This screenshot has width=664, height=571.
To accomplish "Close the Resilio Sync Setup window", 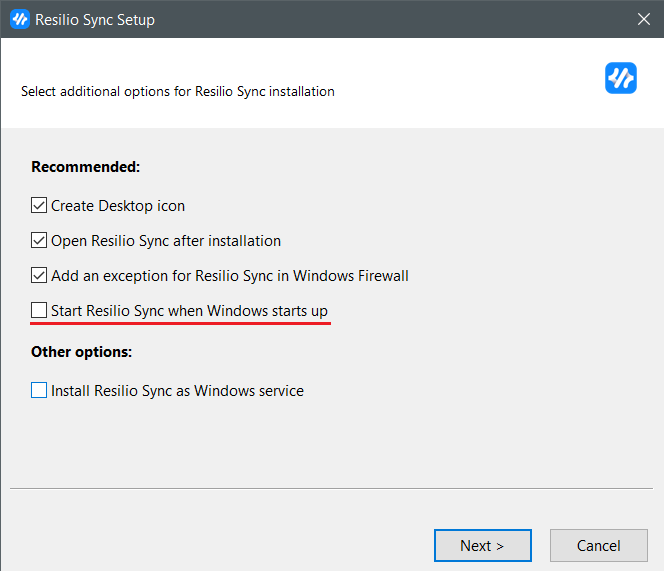I will (644, 19).
